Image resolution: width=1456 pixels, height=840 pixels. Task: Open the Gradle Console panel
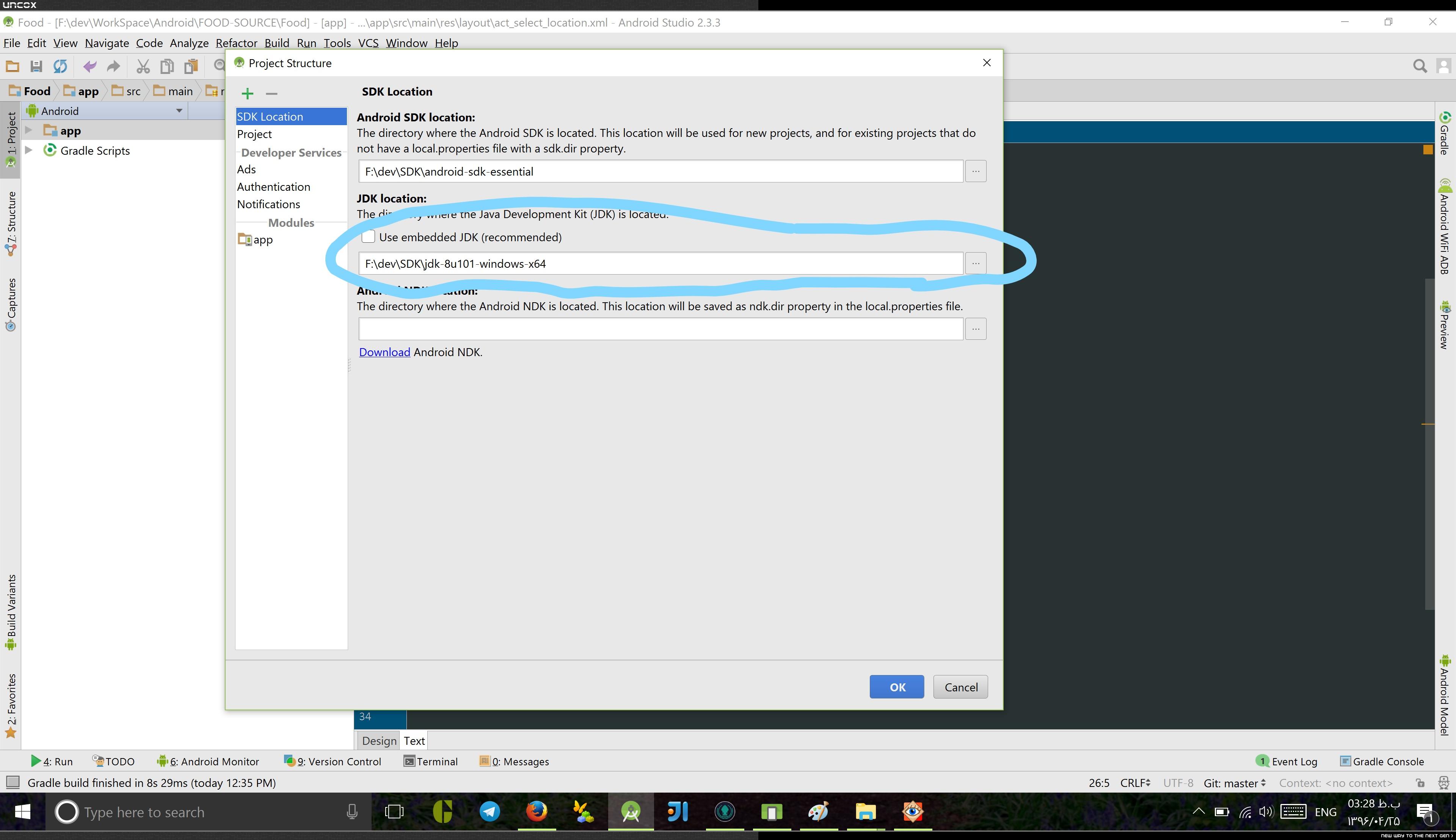click(x=1382, y=761)
